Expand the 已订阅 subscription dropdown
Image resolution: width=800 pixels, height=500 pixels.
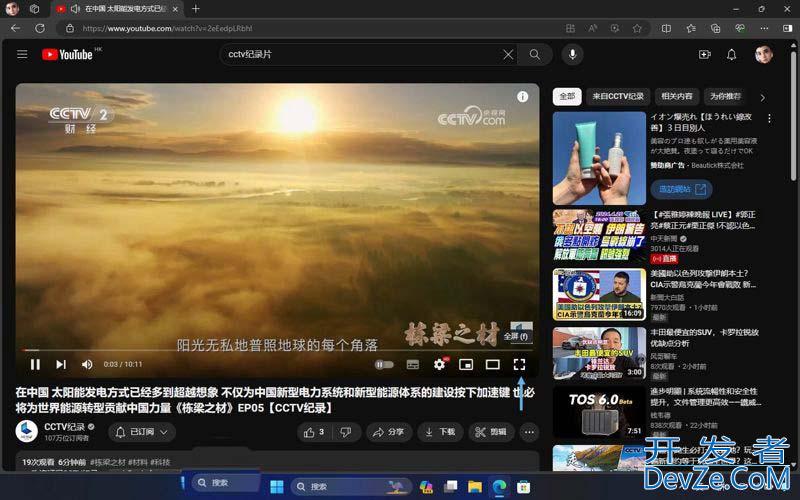point(142,432)
